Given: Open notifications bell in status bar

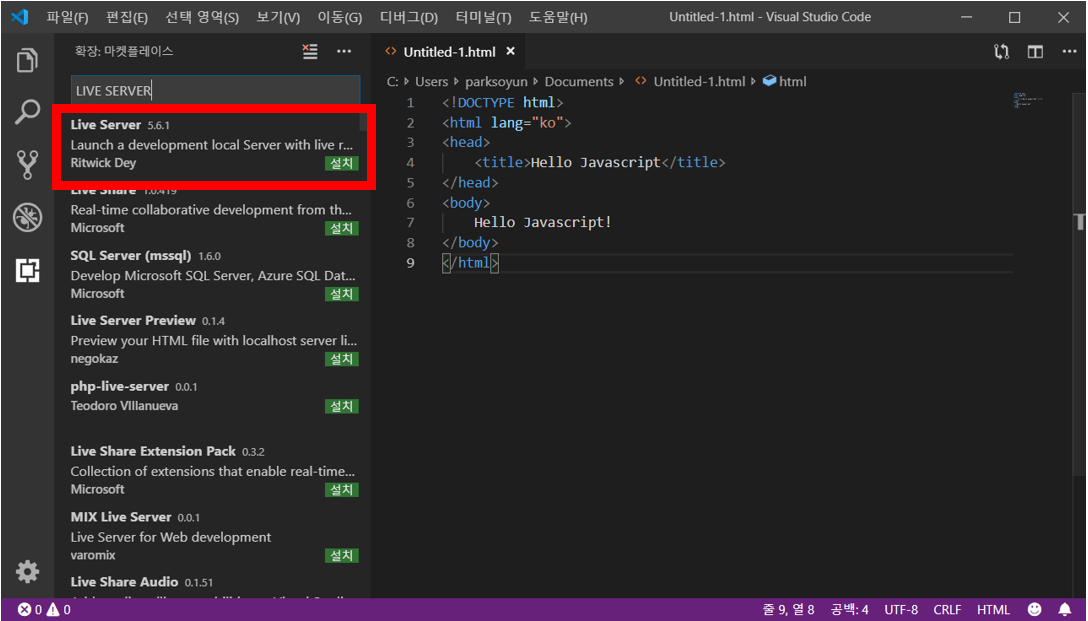Looking at the screenshot, I should [x=1065, y=610].
